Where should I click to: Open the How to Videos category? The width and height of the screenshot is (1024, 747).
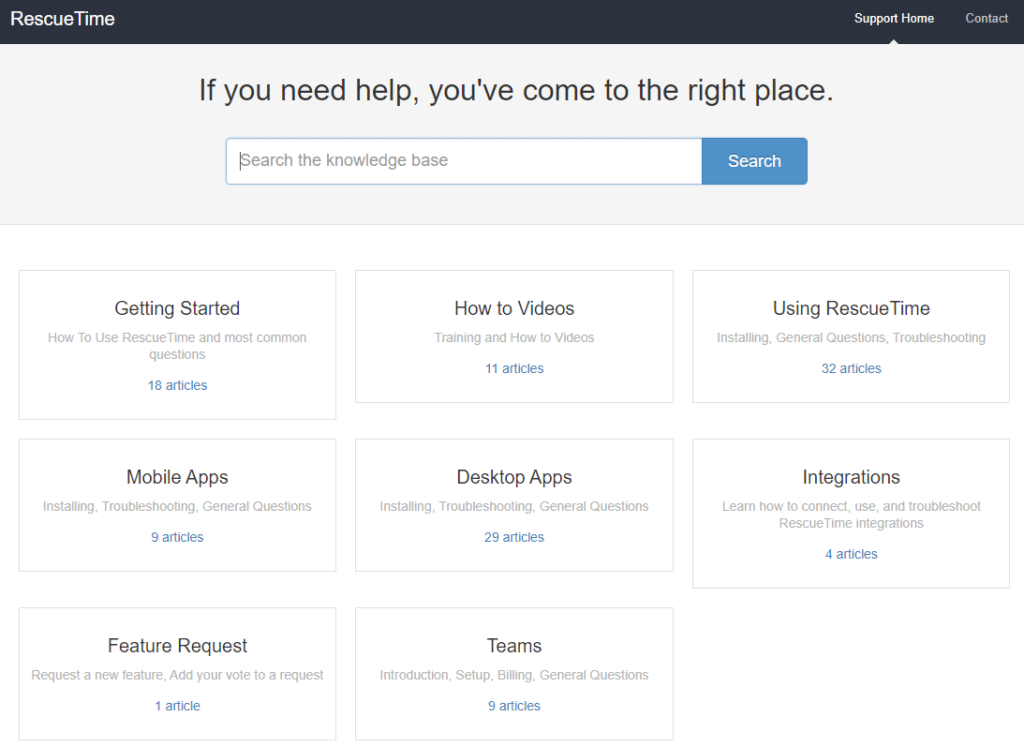(x=514, y=308)
